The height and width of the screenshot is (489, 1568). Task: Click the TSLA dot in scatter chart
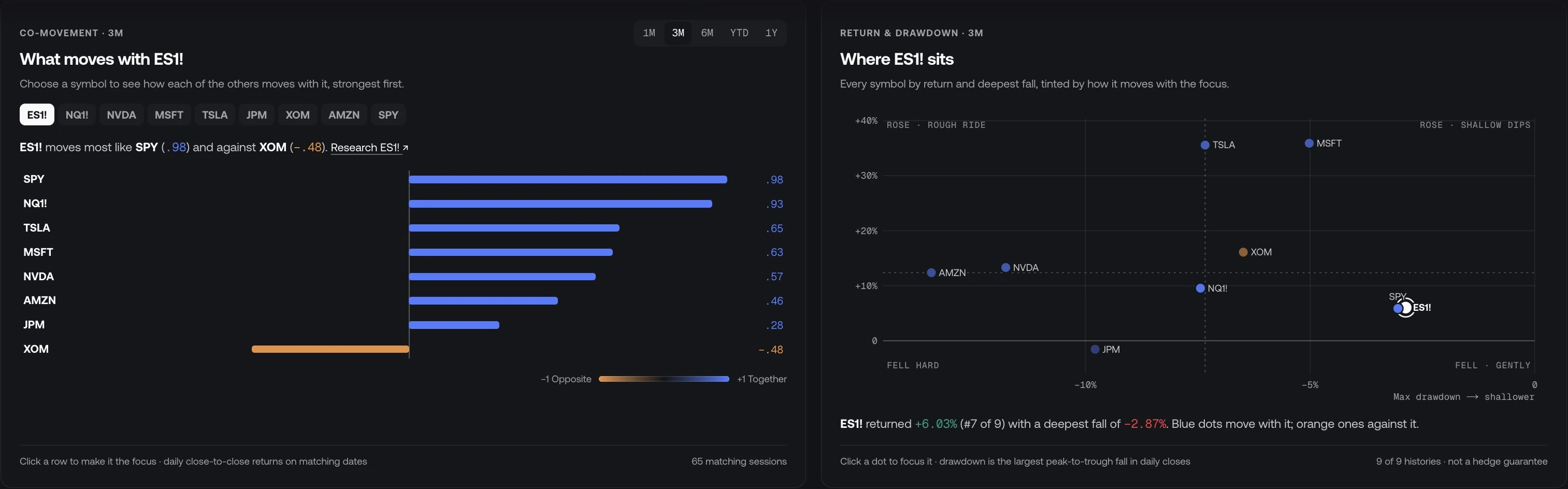[x=1204, y=145]
